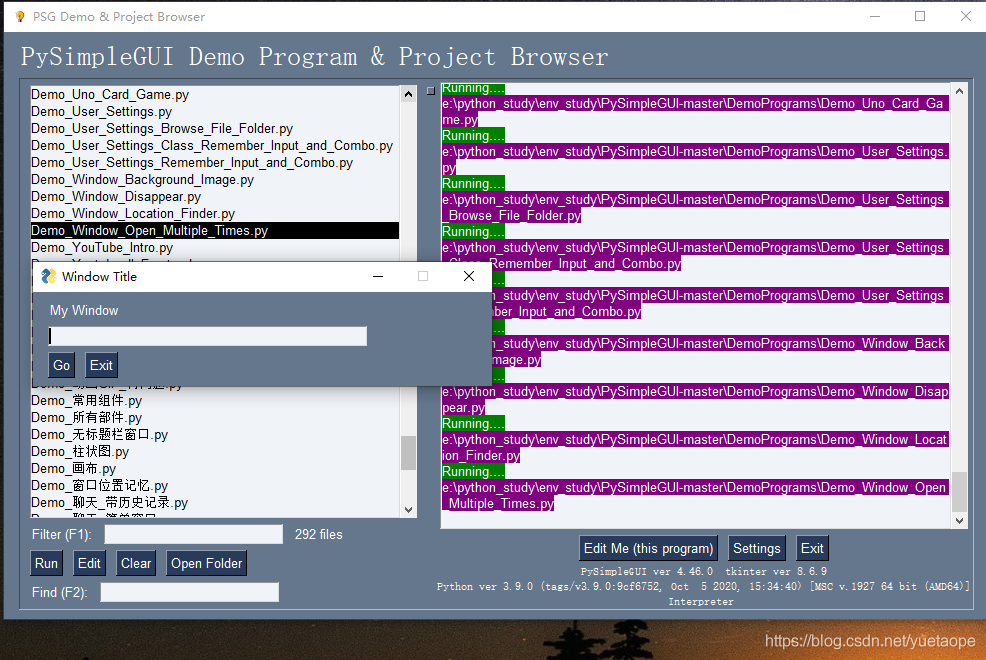This screenshot has height=660, width=986.
Task: Click 292 files count label
Action: (x=319, y=534)
